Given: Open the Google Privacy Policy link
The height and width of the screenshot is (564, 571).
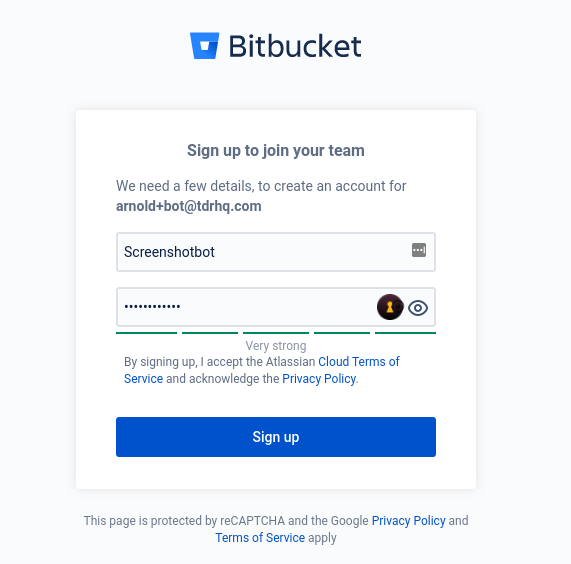Looking at the screenshot, I should (x=408, y=521).
